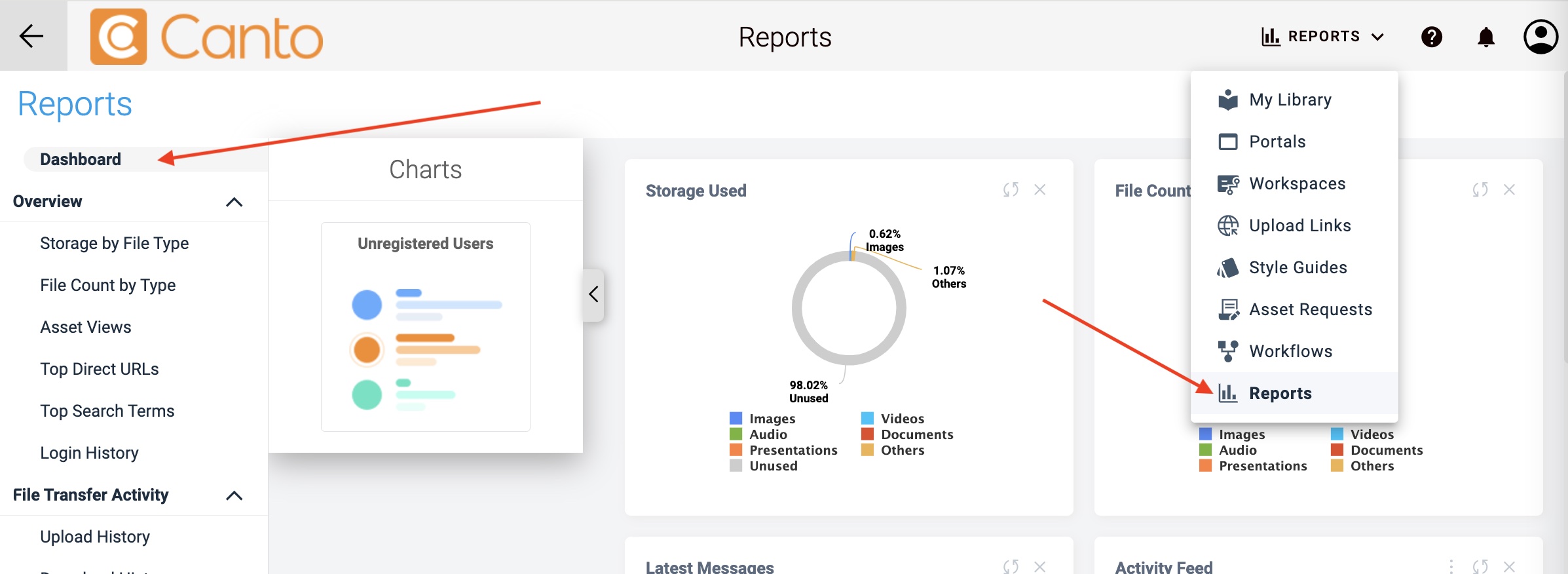Open File Count by Type report
Image resolution: width=1568 pixels, height=574 pixels.
(x=108, y=285)
